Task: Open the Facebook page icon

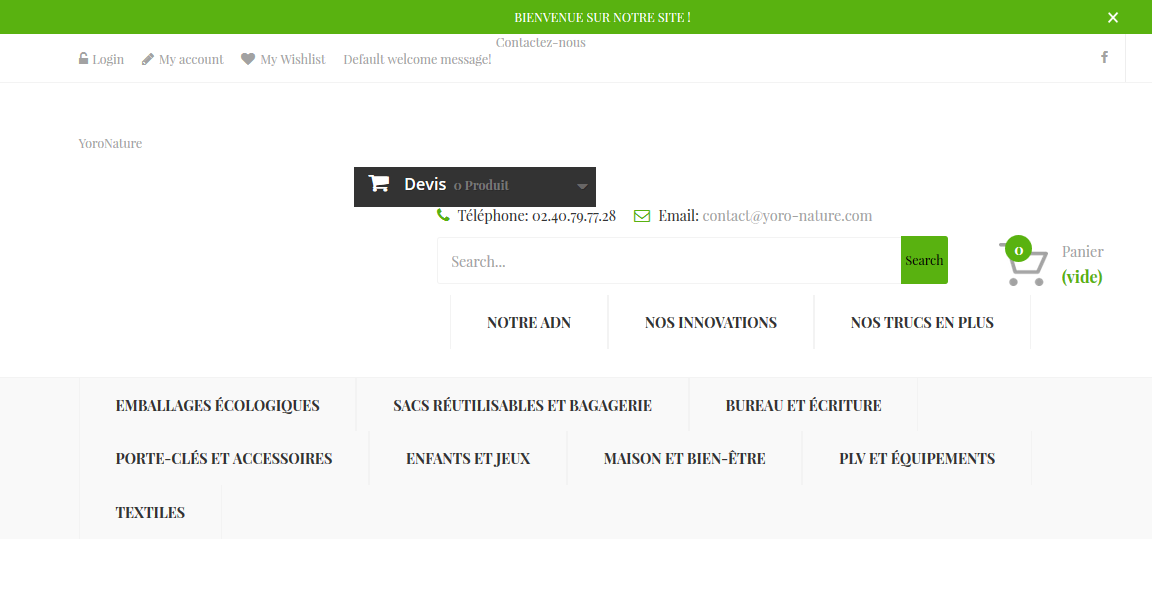Action: [1104, 57]
